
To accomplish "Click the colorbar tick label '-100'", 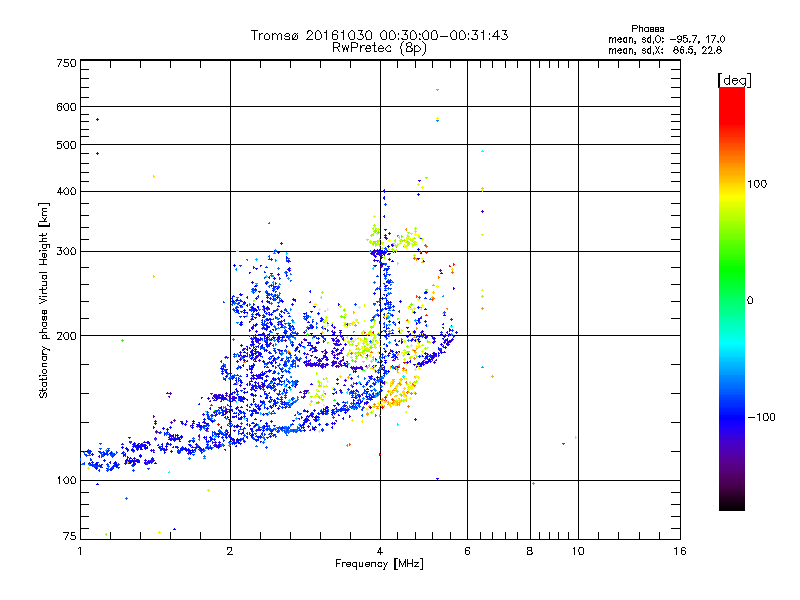I will 761,417.
